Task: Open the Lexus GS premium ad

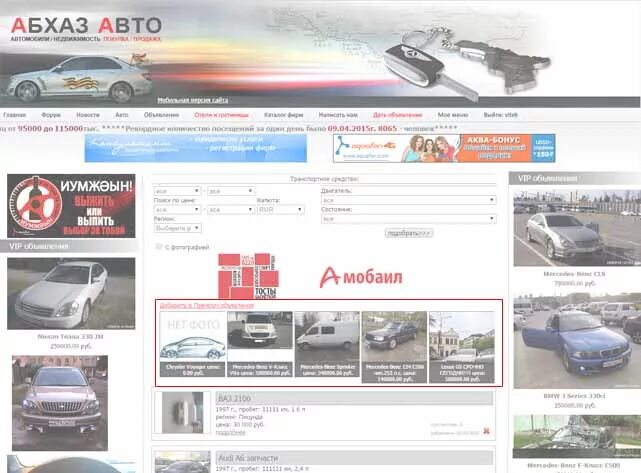Action: tap(462, 347)
